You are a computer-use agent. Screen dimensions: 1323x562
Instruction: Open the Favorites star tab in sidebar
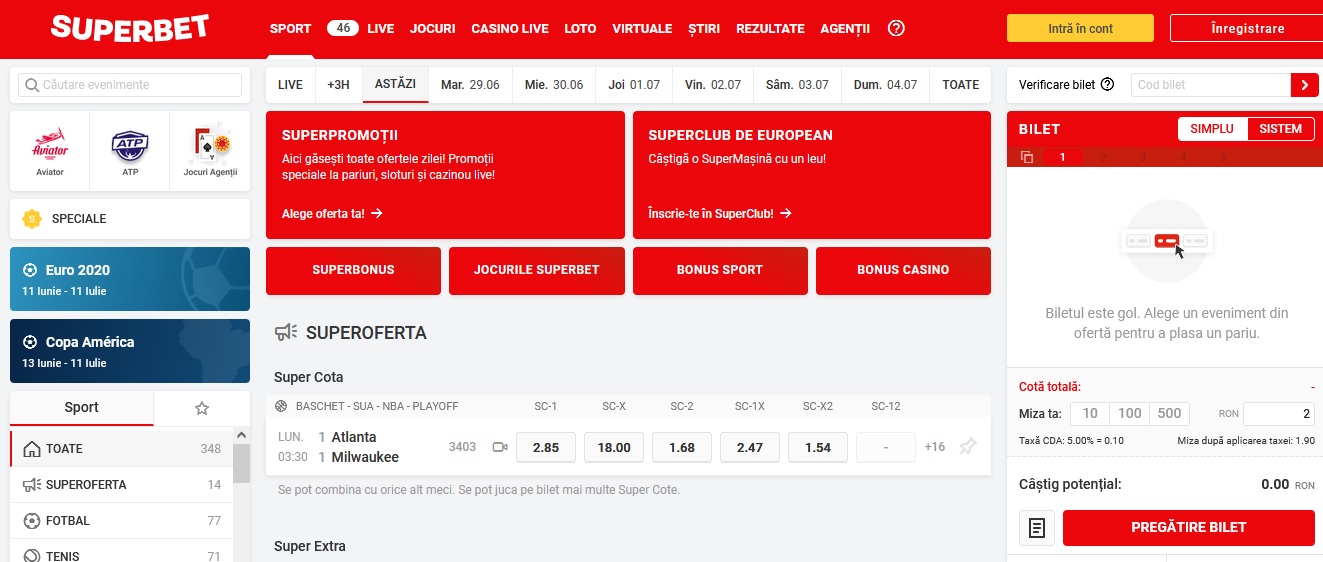coord(202,408)
